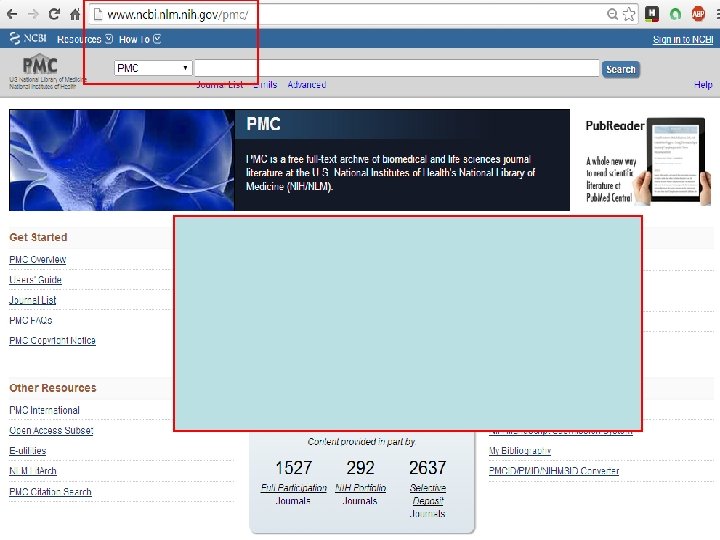Click the 1527 journals count

point(294,468)
